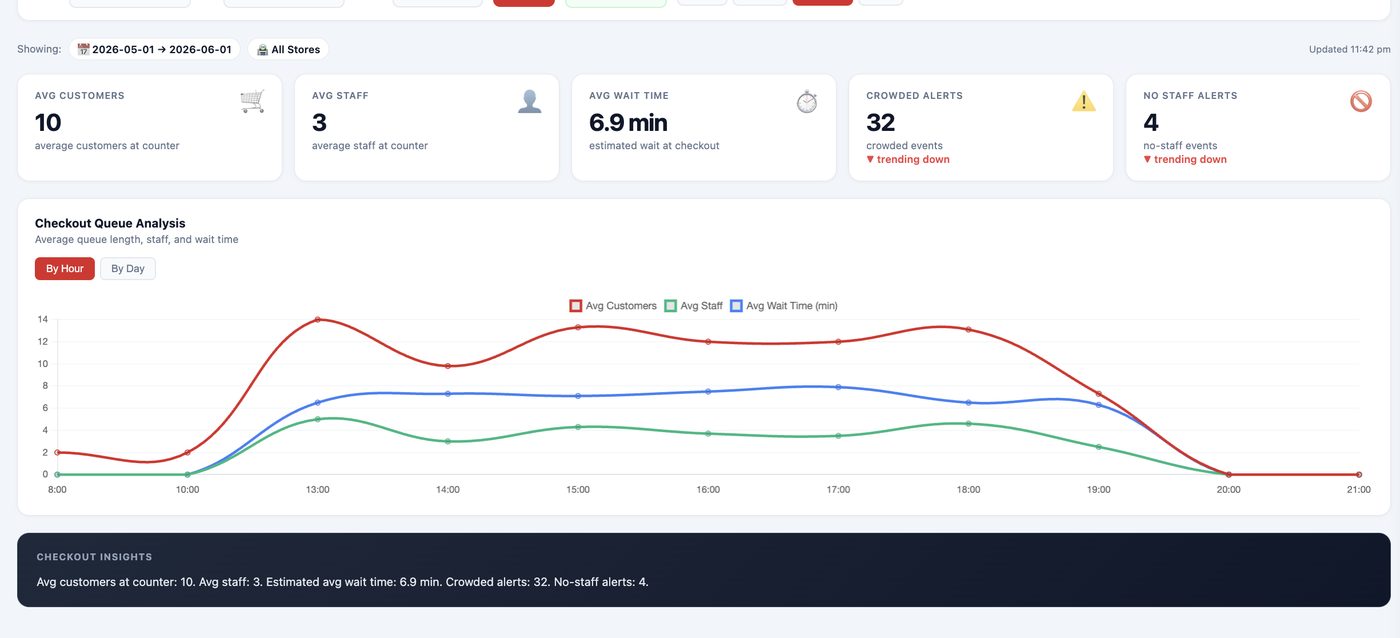Image resolution: width=1400 pixels, height=638 pixels.
Task: Toggle Avg Wait Time series via blue legend box
Action: pyautogui.click(x=736, y=306)
